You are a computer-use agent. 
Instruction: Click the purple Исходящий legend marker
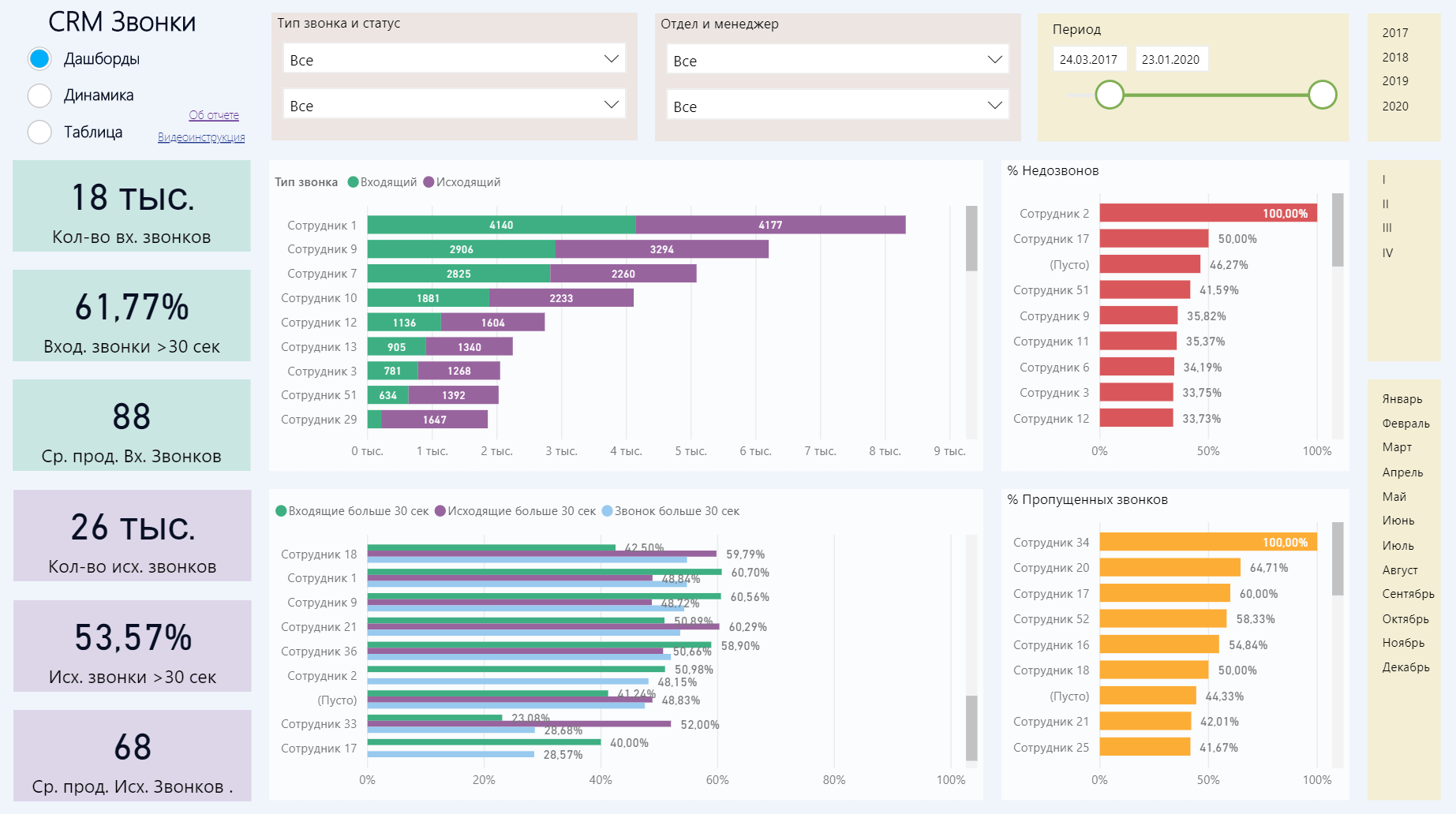pos(429,182)
